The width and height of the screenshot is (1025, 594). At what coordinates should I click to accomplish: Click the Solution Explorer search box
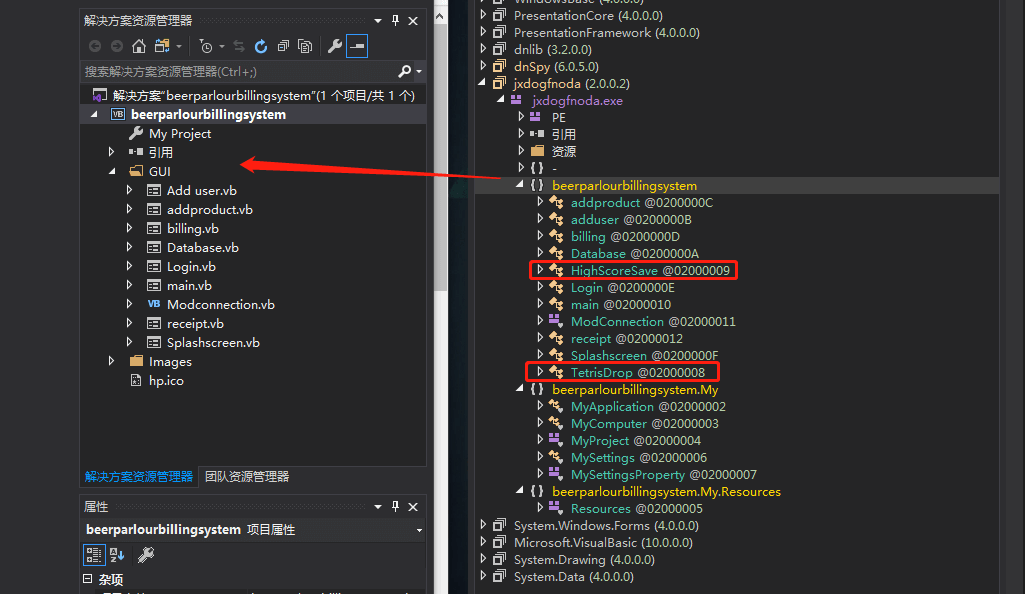click(239, 71)
